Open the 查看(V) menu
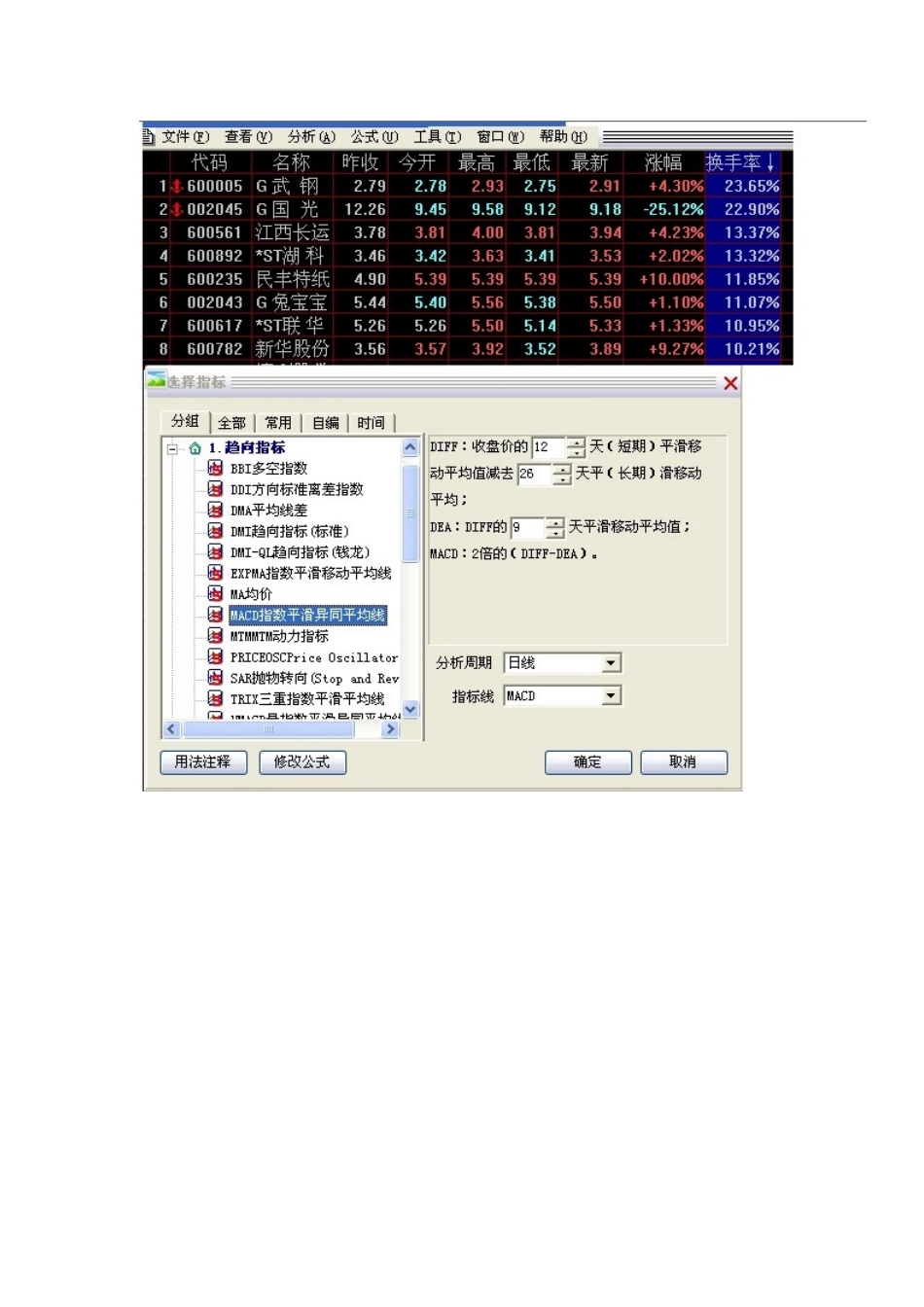 click(x=248, y=137)
